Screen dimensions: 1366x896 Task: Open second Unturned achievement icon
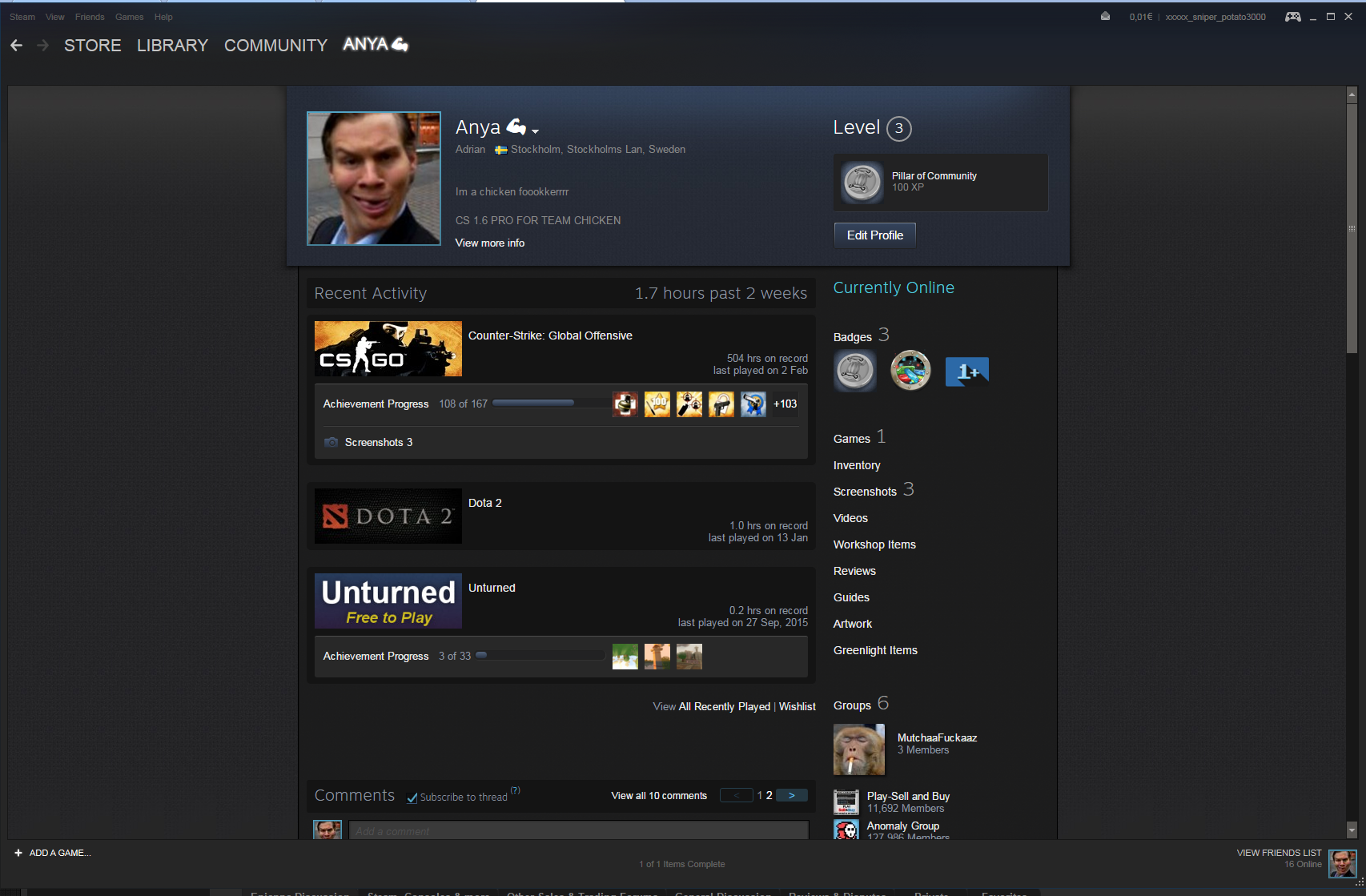(x=657, y=657)
